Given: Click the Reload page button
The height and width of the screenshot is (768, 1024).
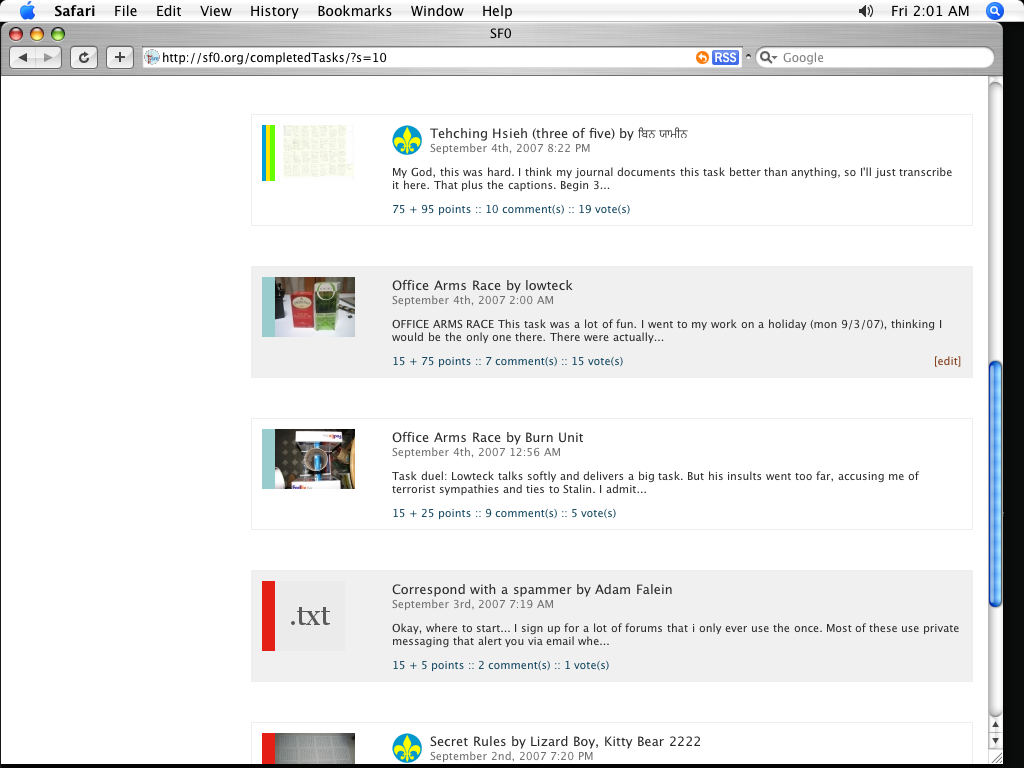Looking at the screenshot, I should tap(83, 58).
